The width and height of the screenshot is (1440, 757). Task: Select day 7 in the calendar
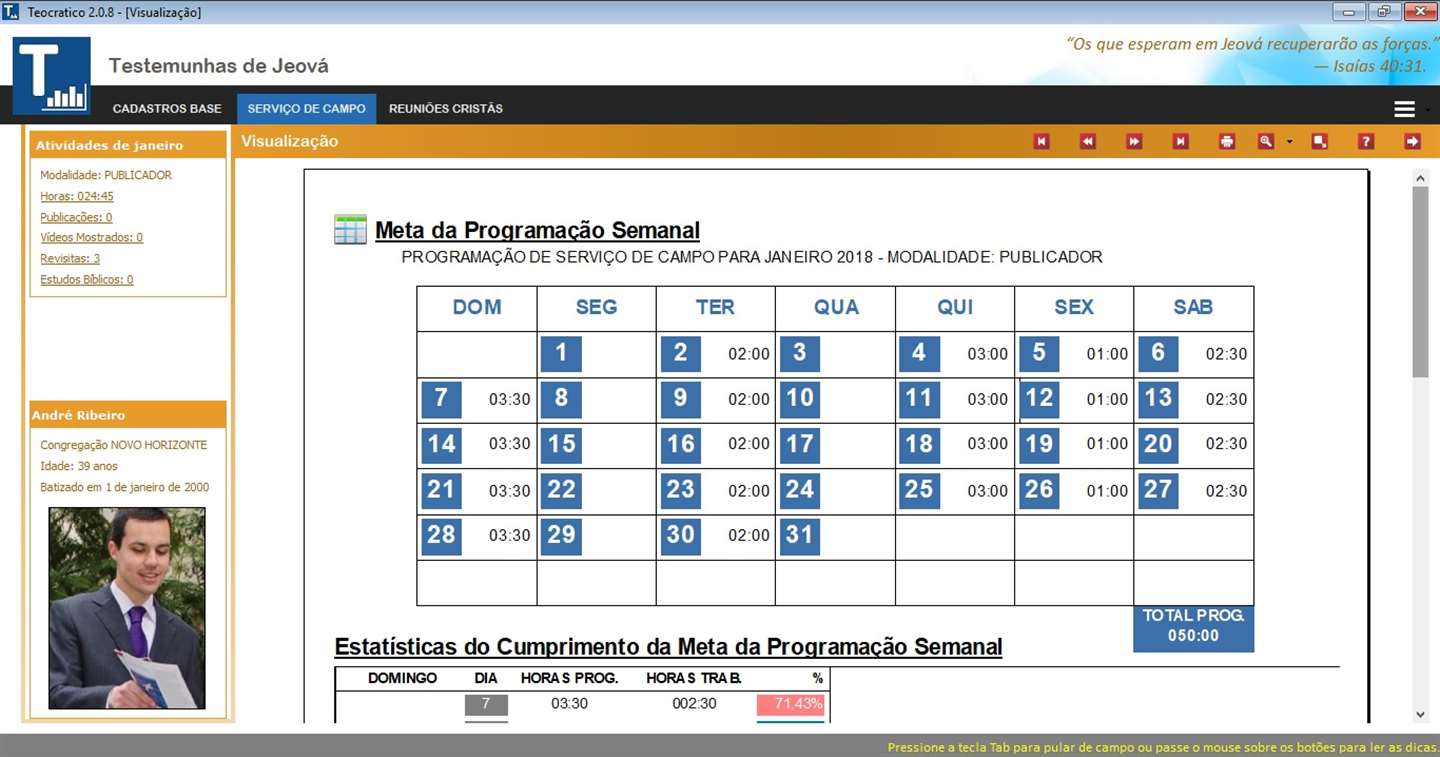441,399
